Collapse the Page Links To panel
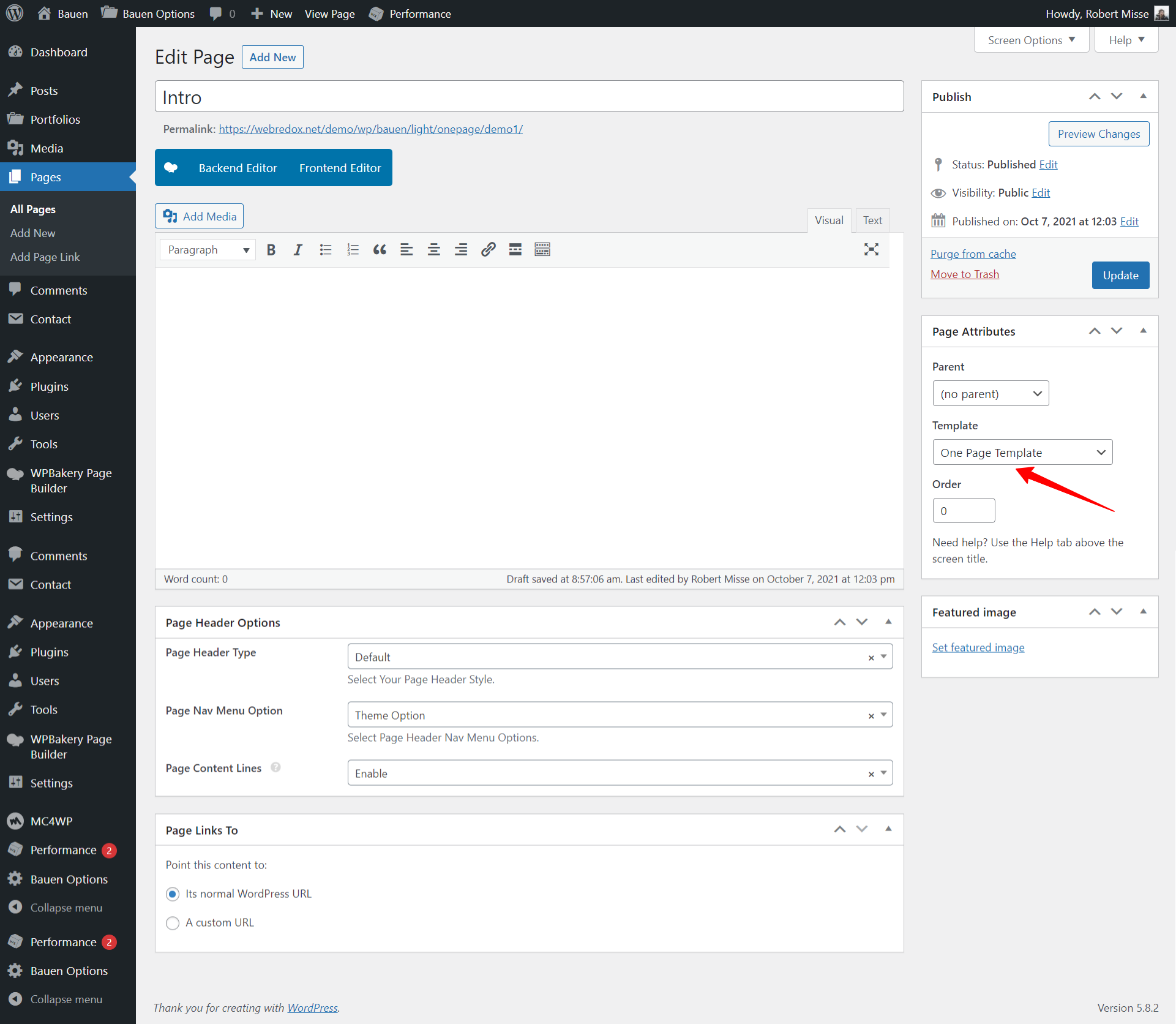The width and height of the screenshot is (1176, 1024). coord(888,829)
